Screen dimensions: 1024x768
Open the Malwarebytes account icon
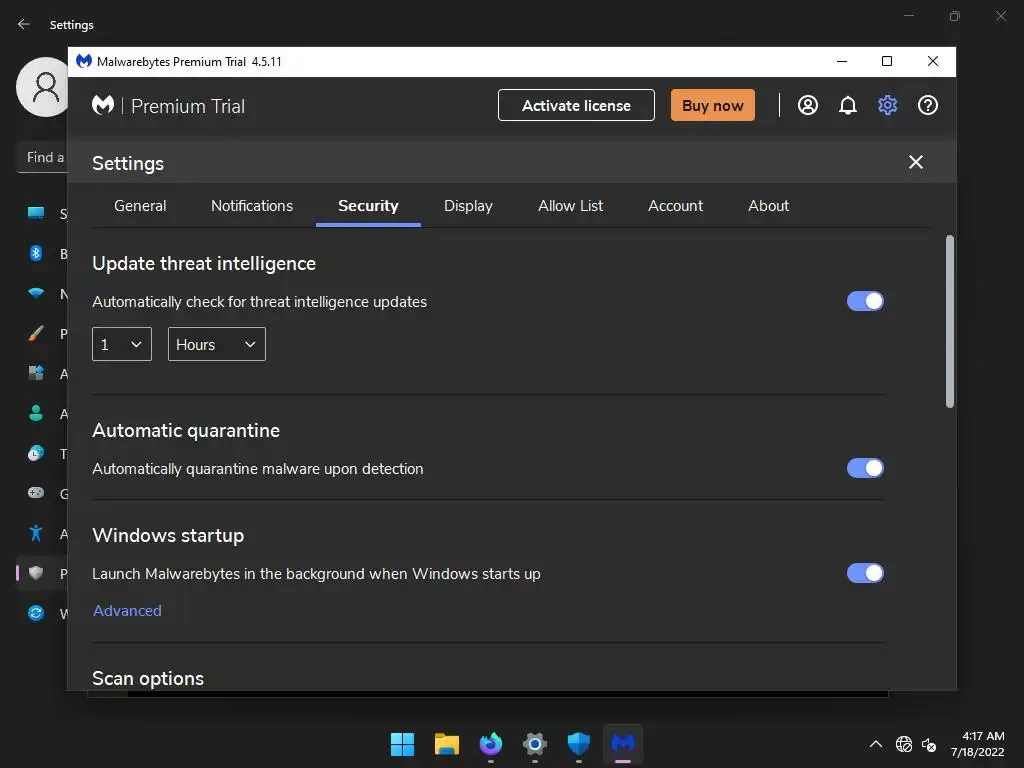click(807, 105)
